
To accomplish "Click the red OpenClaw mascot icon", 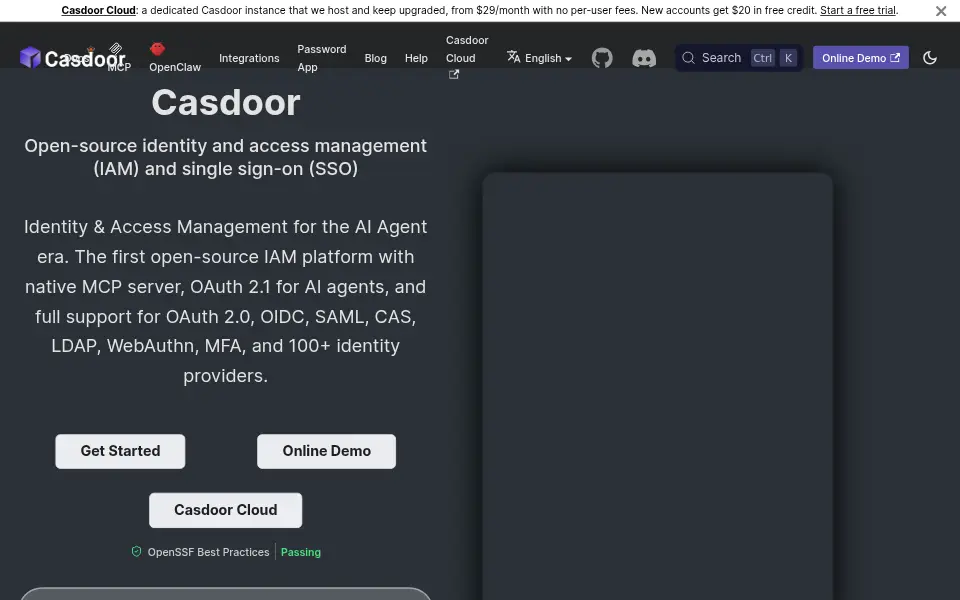I will (x=157, y=48).
